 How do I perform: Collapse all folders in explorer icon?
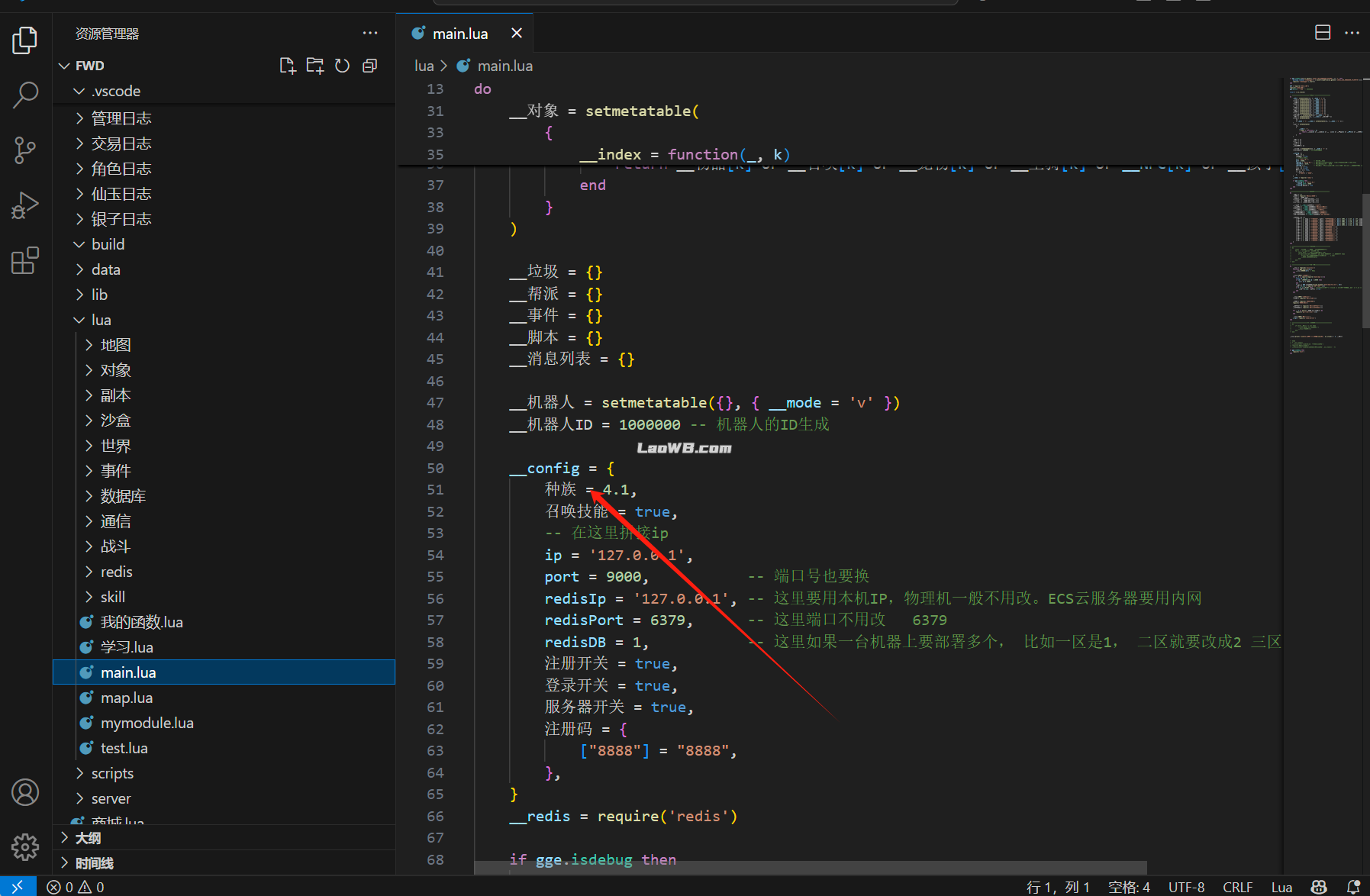click(370, 66)
